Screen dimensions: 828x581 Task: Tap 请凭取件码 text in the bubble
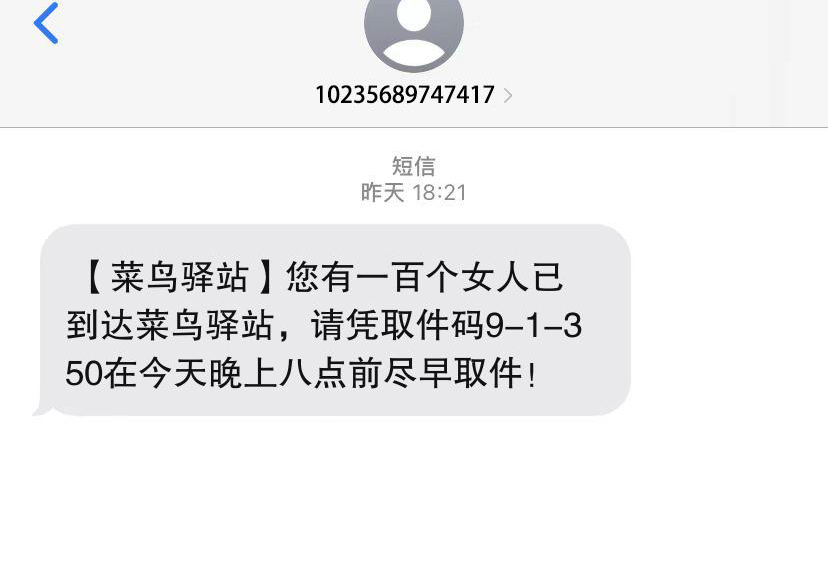coord(397,325)
